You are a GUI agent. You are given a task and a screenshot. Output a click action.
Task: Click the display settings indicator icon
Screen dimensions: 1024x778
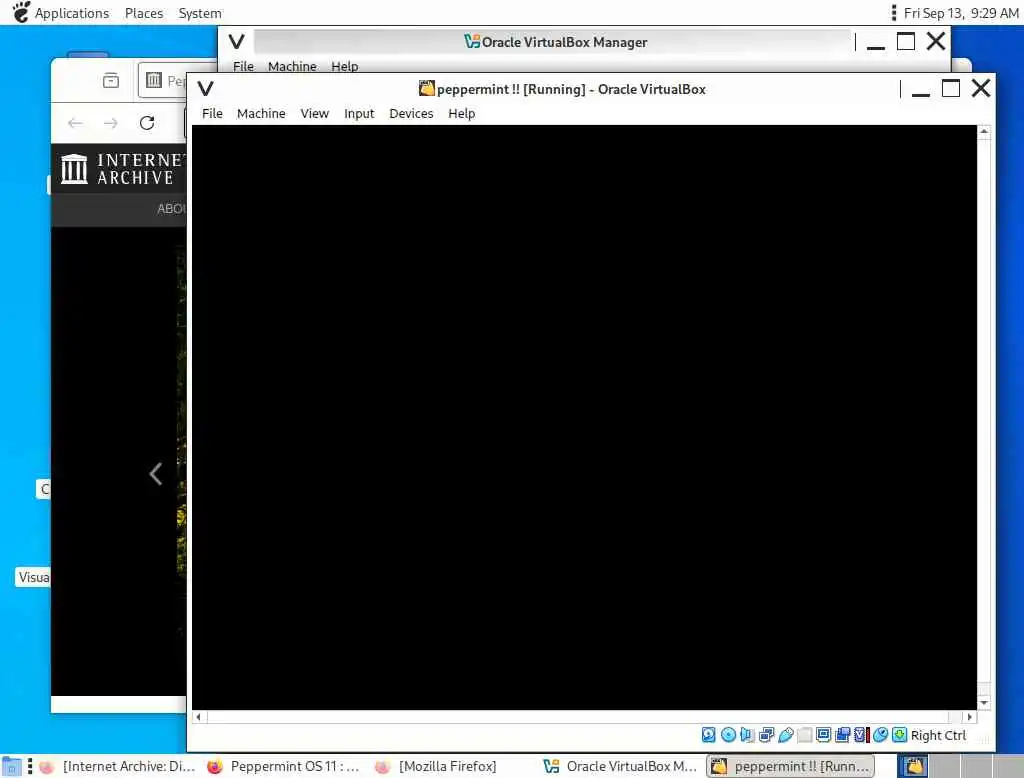[824, 735]
